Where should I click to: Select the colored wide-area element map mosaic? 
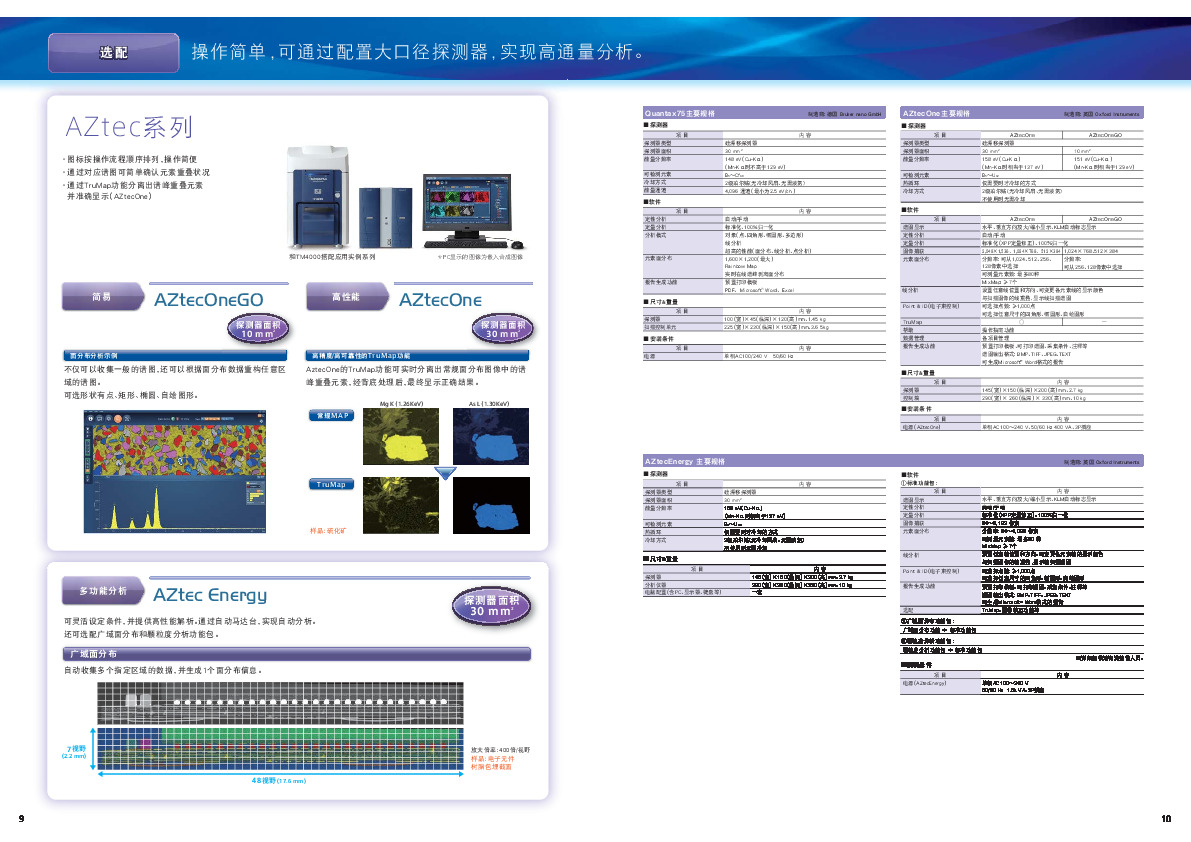[280, 749]
